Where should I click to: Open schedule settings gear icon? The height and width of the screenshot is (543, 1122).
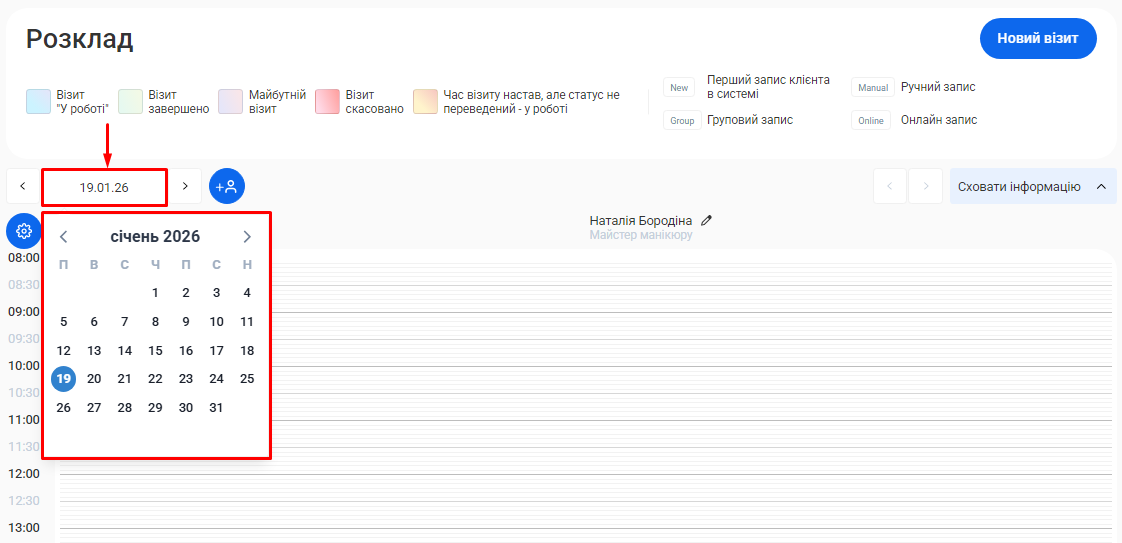click(24, 231)
